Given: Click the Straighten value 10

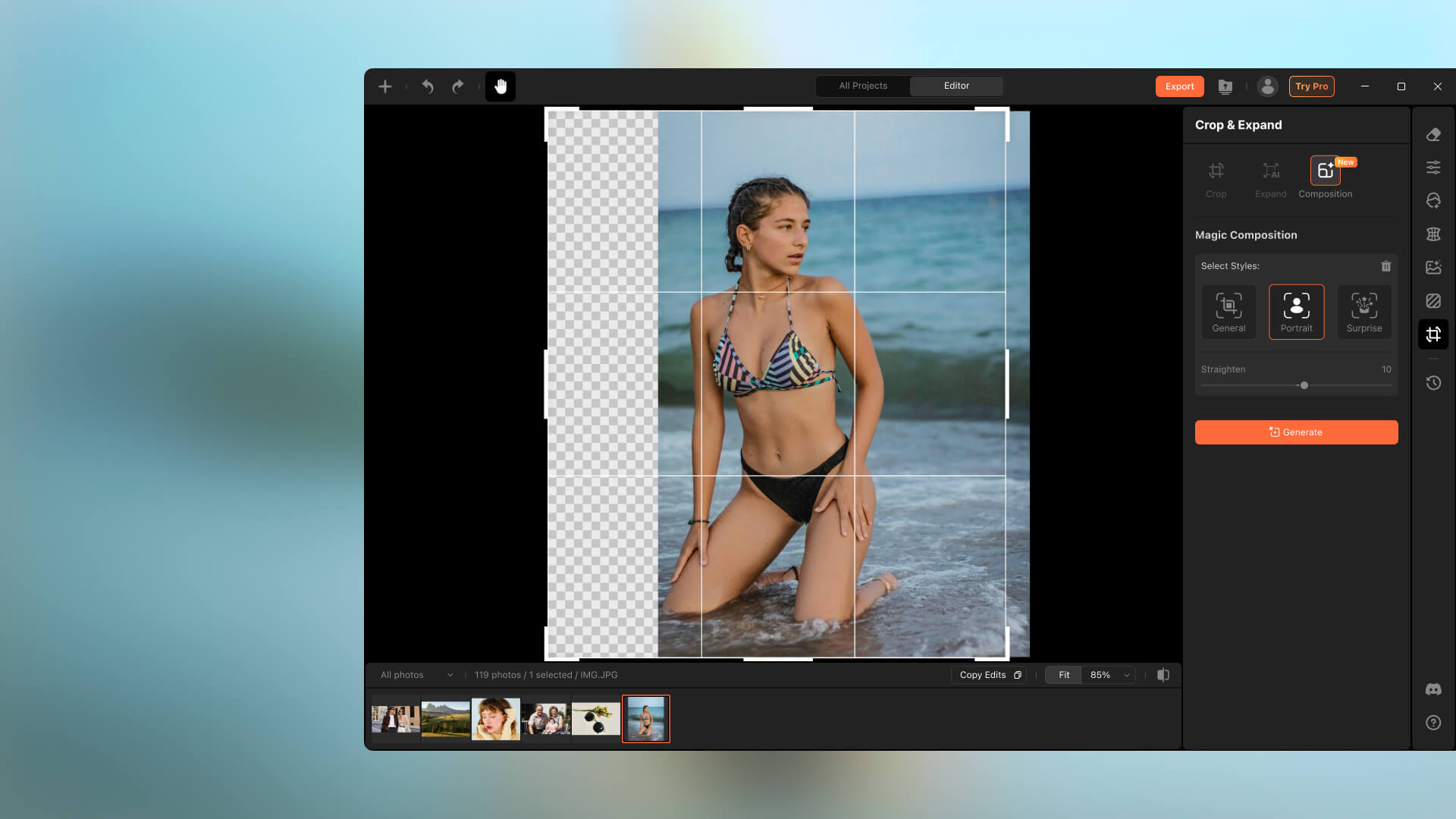Looking at the screenshot, I should point(1386,369).
